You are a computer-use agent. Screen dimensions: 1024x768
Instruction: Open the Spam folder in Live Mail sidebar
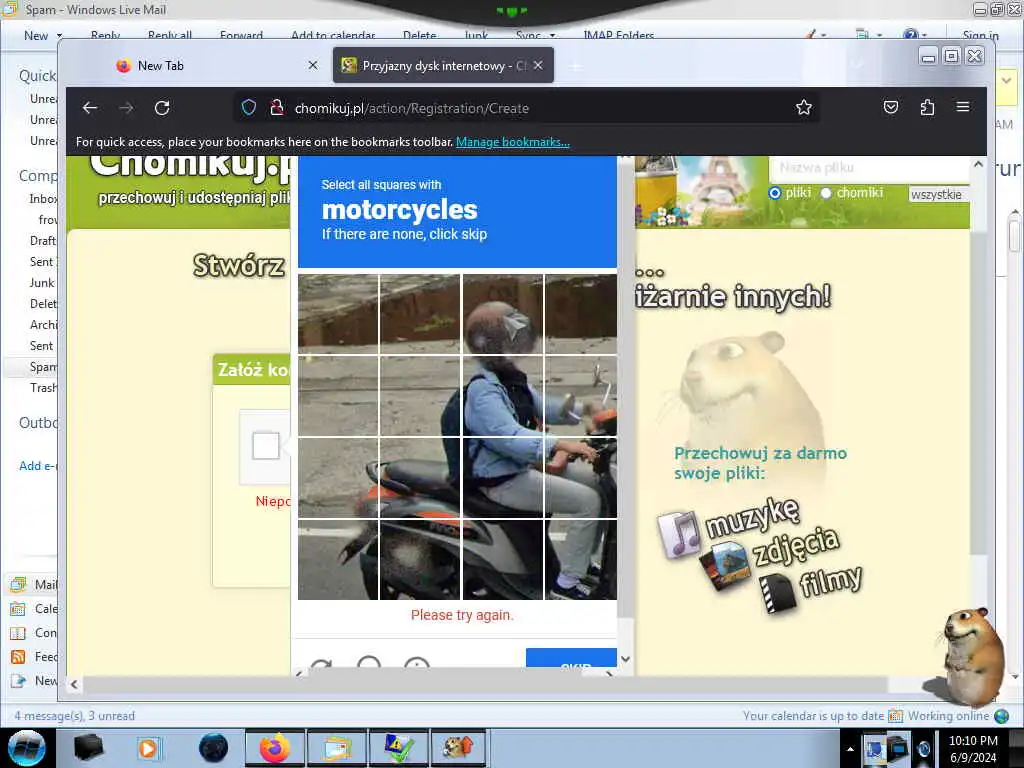coord(43,367)
